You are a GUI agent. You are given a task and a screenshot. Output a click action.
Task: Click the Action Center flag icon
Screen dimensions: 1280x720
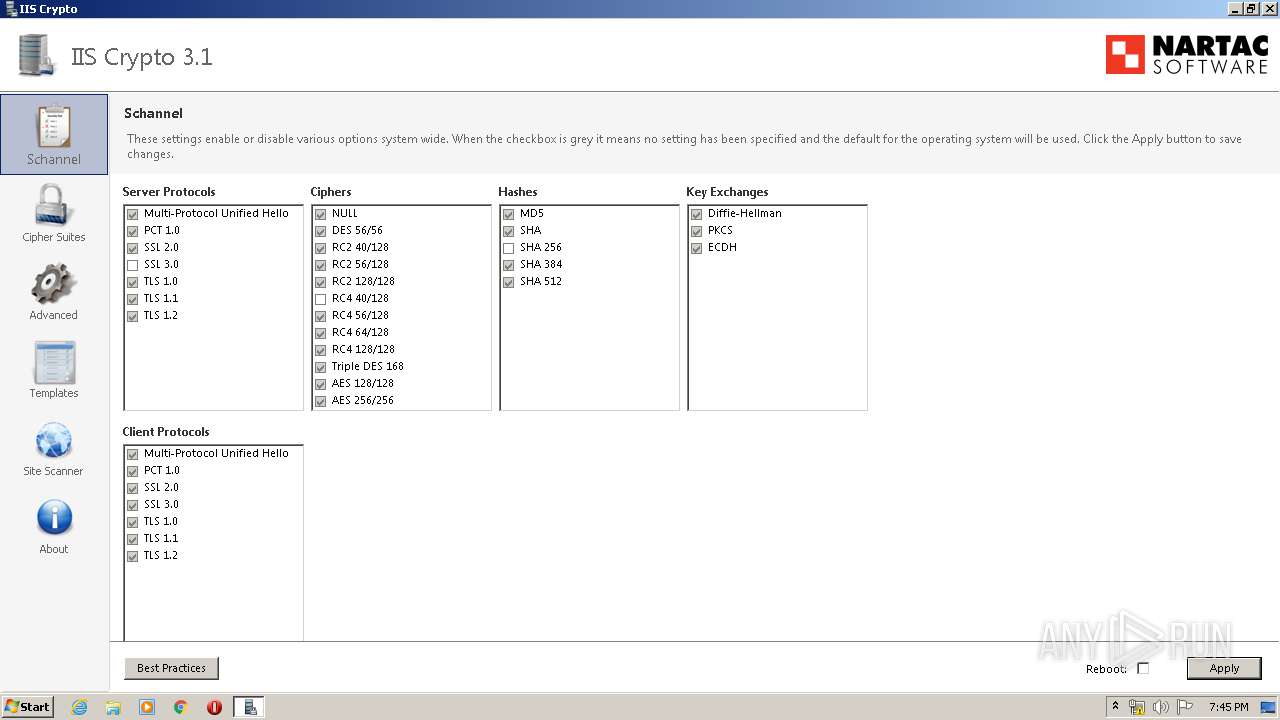click(x=1183, y=707)
